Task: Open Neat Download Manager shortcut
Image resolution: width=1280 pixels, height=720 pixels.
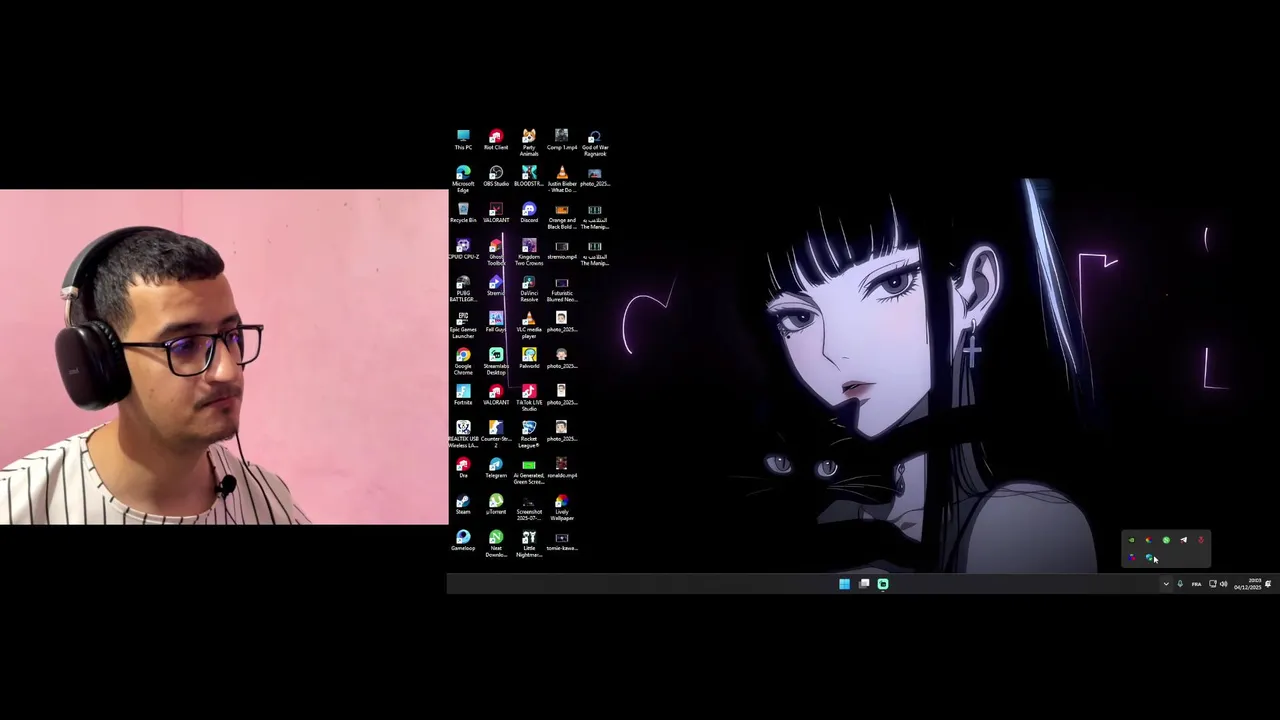Action: point(496,544)
